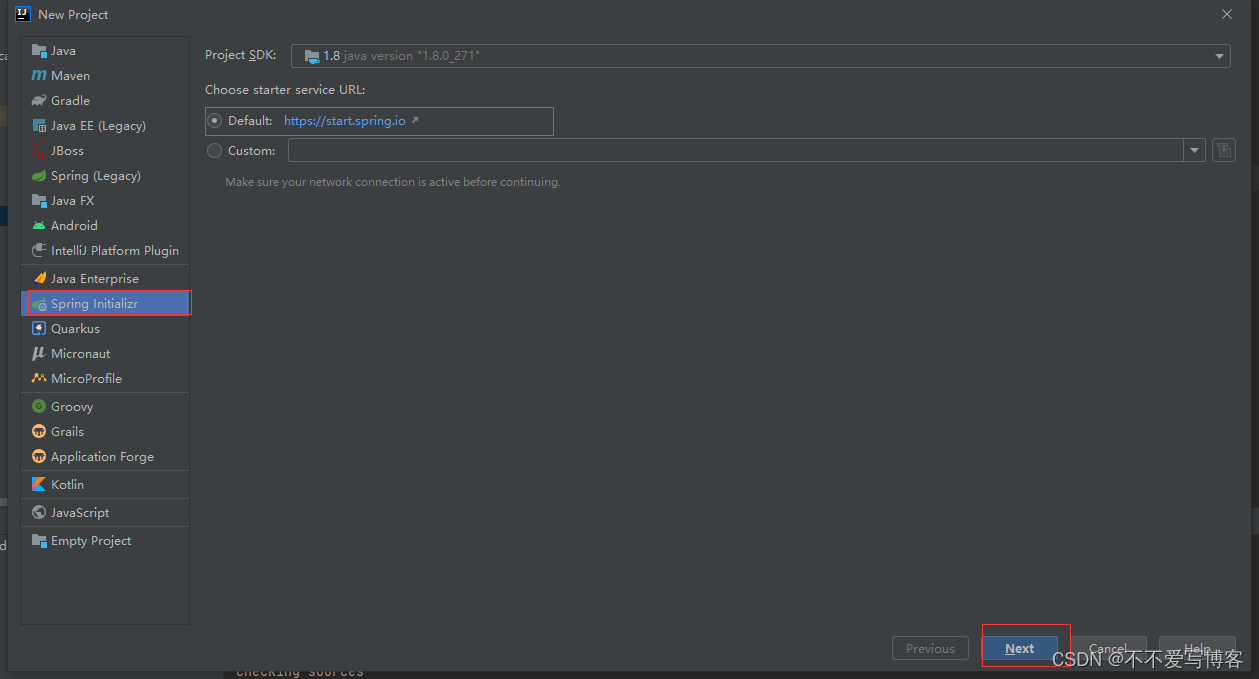Screen dimensions: 1259x679
Task: Click the Maven 'm' icon
Action: 39,76
